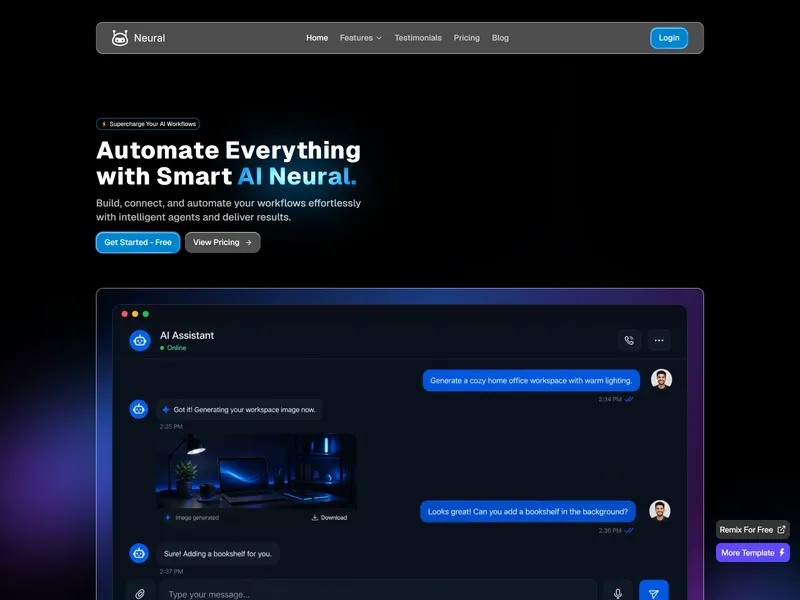Image resolution: width=800 pixels, height=600 pixels.
Task: Click the yellow window dot
Action: (135, 314)
